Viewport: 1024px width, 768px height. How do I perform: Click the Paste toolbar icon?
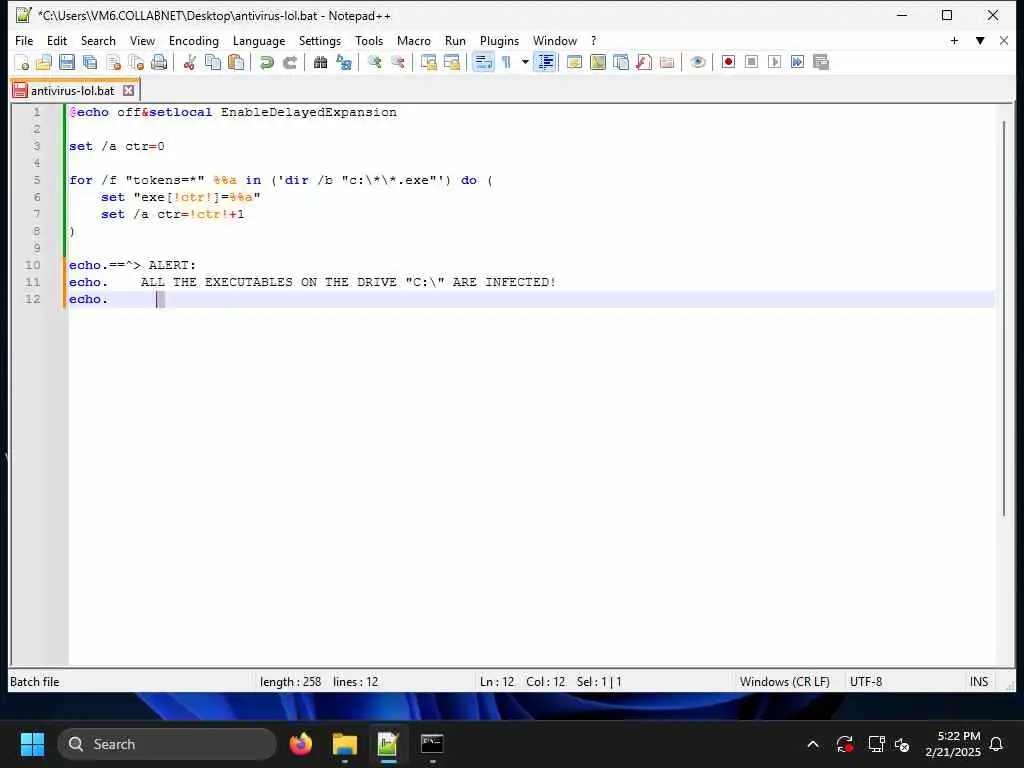tap(236, 63)
